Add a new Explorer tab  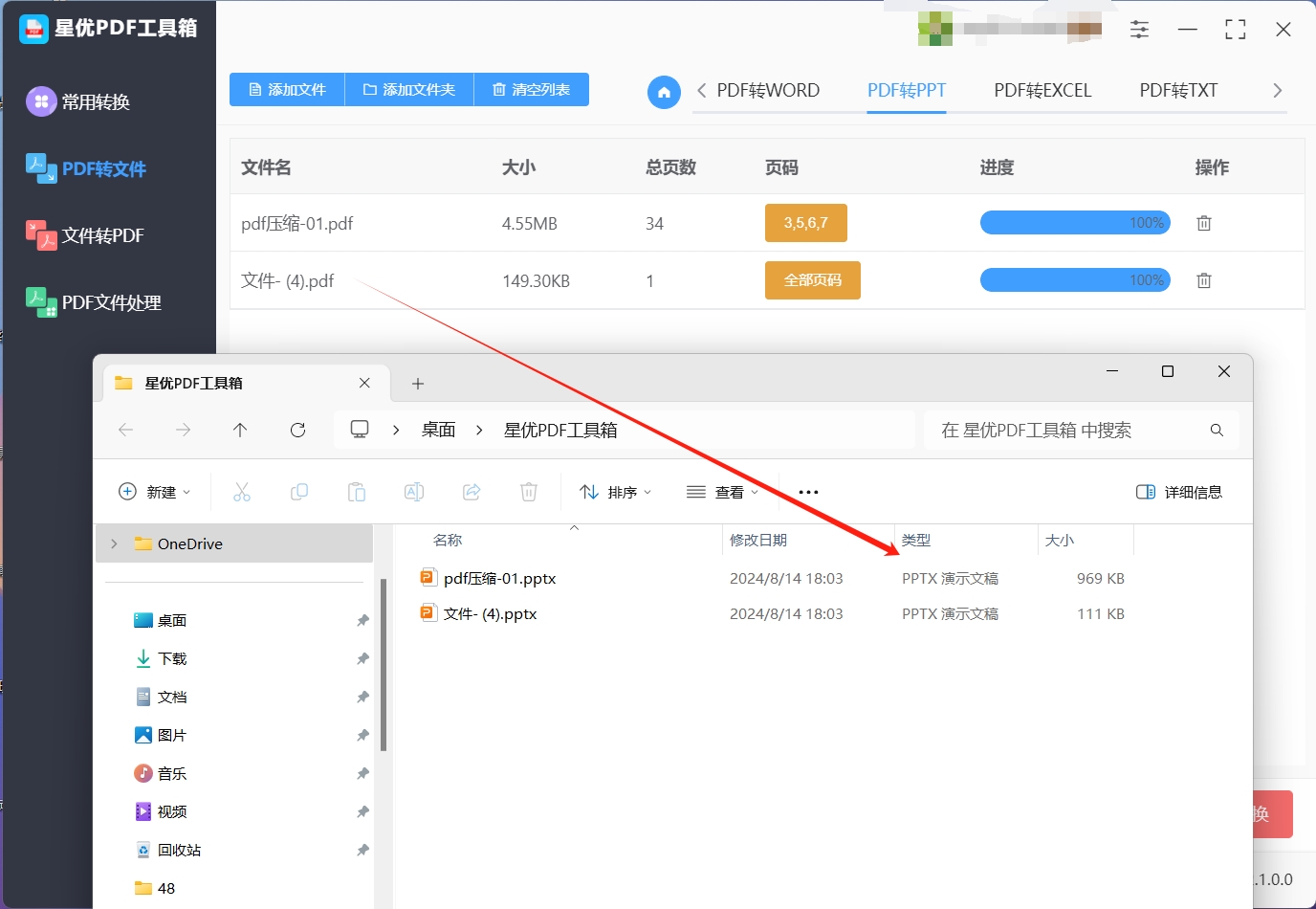(x=418, y=384)
